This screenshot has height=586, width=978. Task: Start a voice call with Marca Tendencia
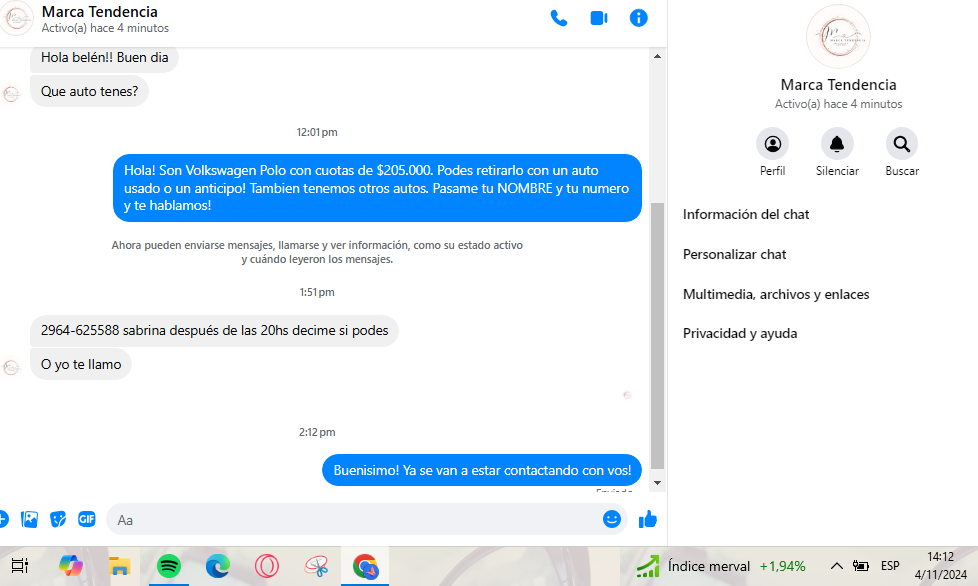(x=559, y=18)
